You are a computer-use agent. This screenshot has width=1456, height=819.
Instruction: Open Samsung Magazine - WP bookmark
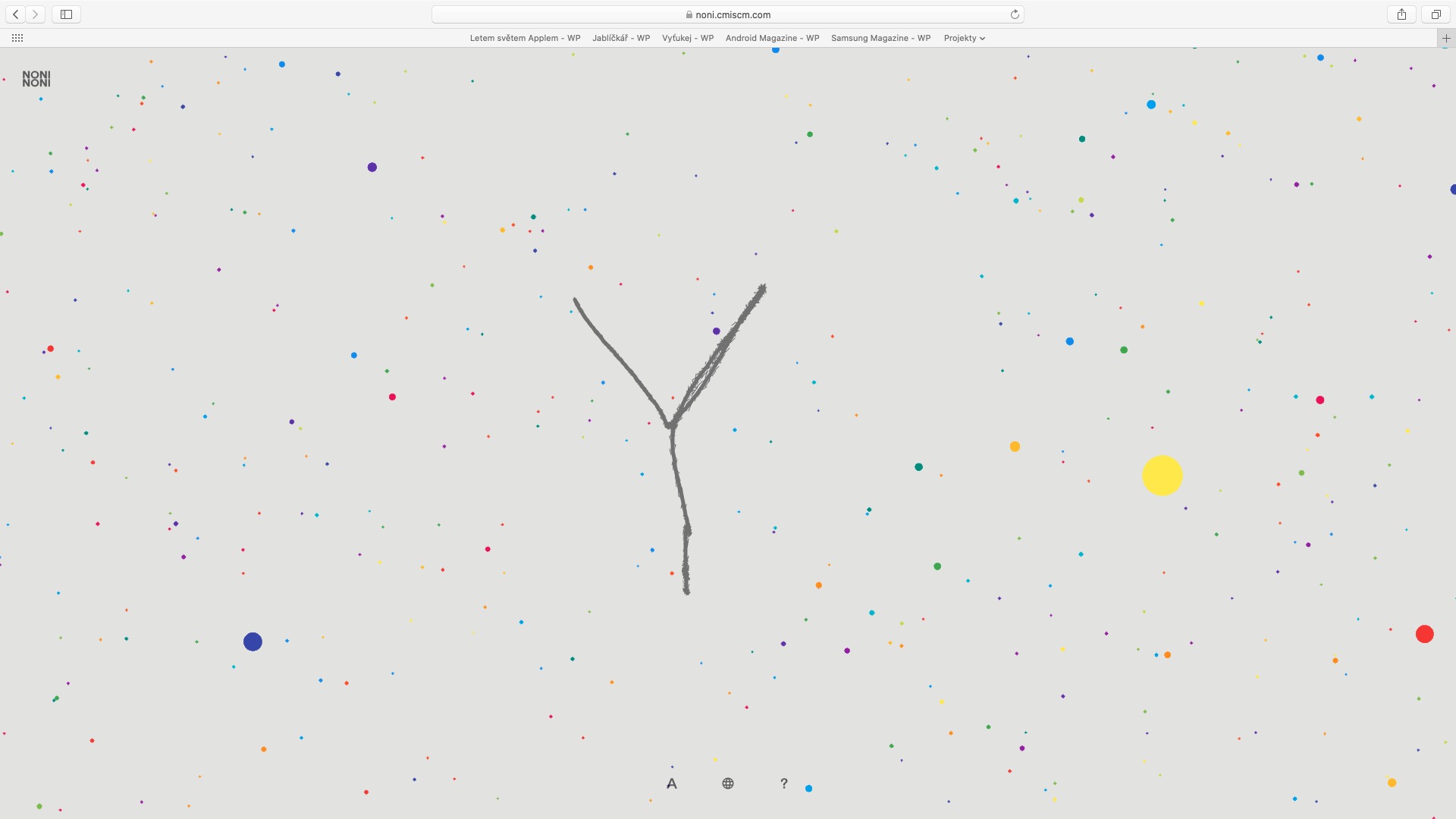pyautogui.click(x=880, y=38)
